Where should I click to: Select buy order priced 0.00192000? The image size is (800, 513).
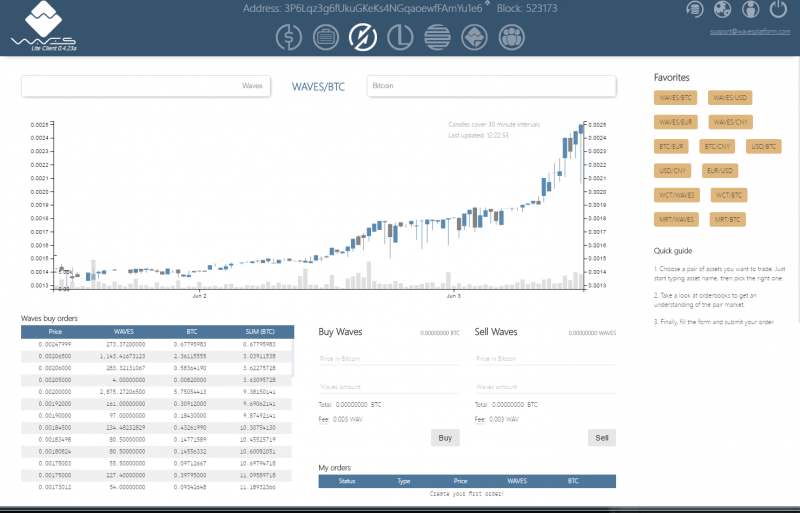point(157,404)
